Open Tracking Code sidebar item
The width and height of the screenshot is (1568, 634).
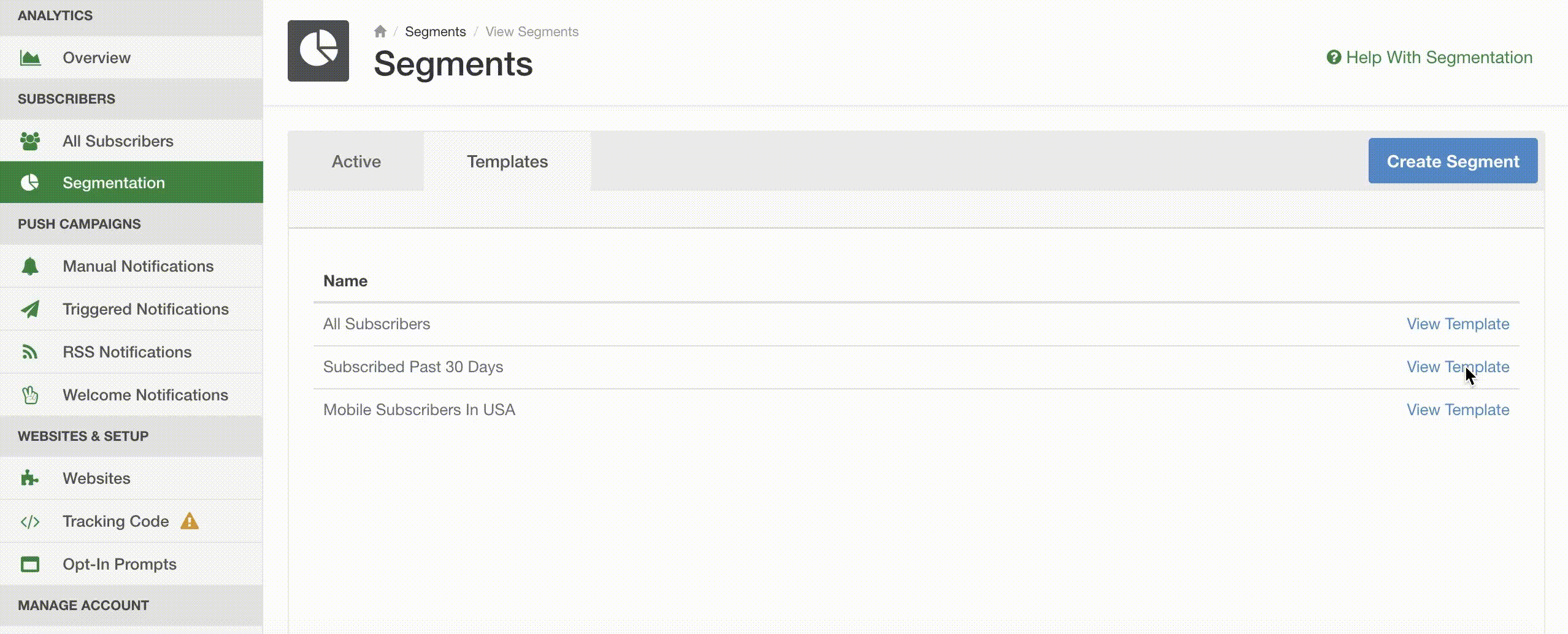pos(115,521)
